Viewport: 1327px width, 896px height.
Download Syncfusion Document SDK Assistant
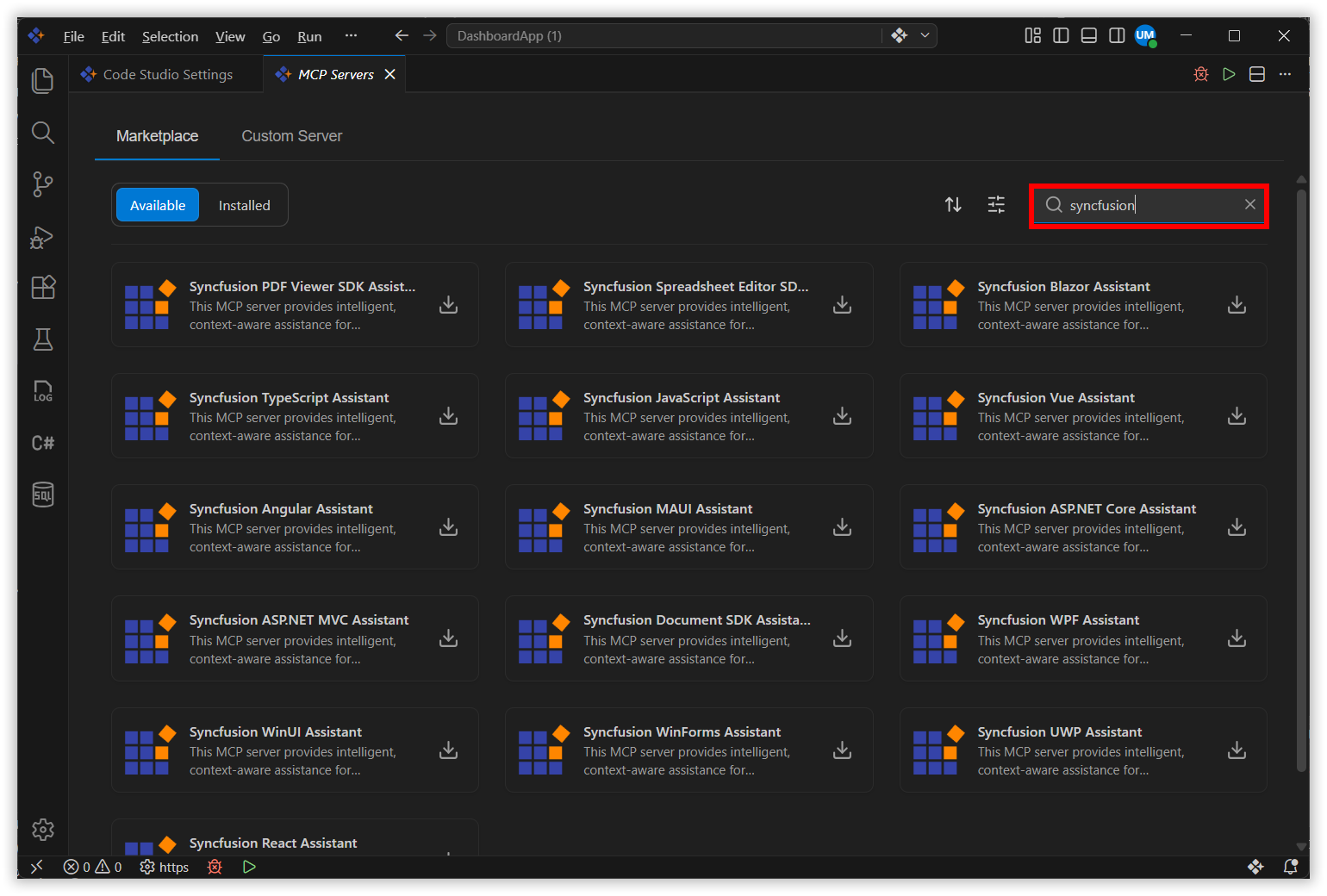click(843, 638)
